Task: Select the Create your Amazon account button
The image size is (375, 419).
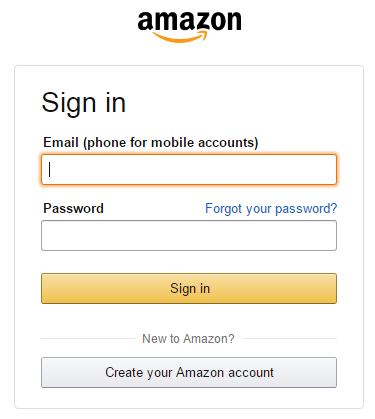Action: (x=189, y=372)
